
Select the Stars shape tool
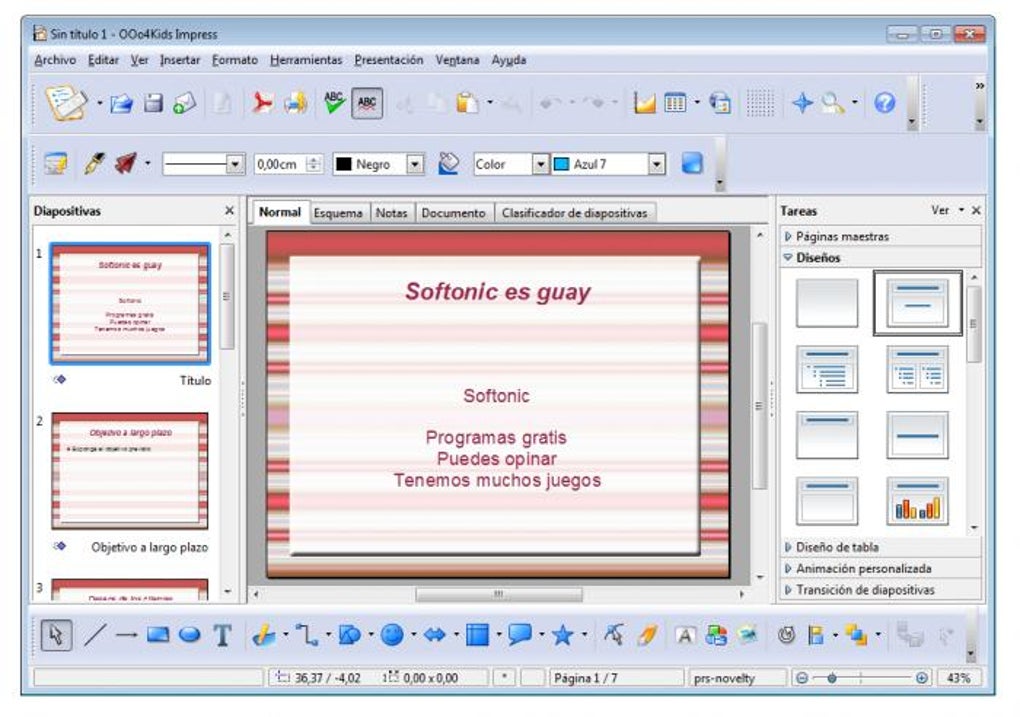(x=563, y=635)
